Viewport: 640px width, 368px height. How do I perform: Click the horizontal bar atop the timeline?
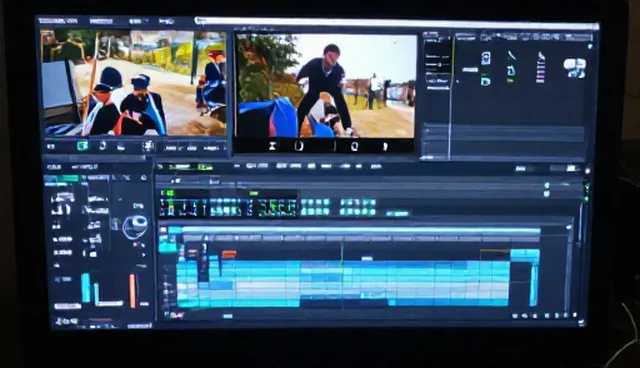[x=361, y=231]
